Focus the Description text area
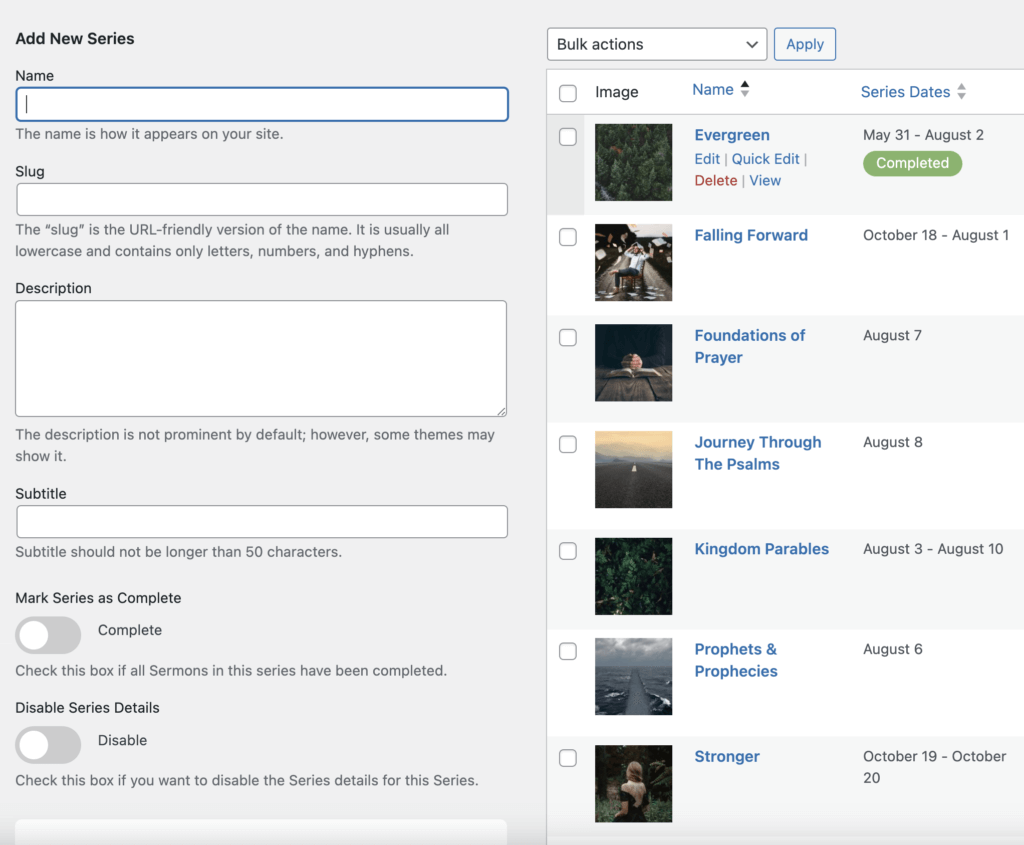 click(261, 358)
